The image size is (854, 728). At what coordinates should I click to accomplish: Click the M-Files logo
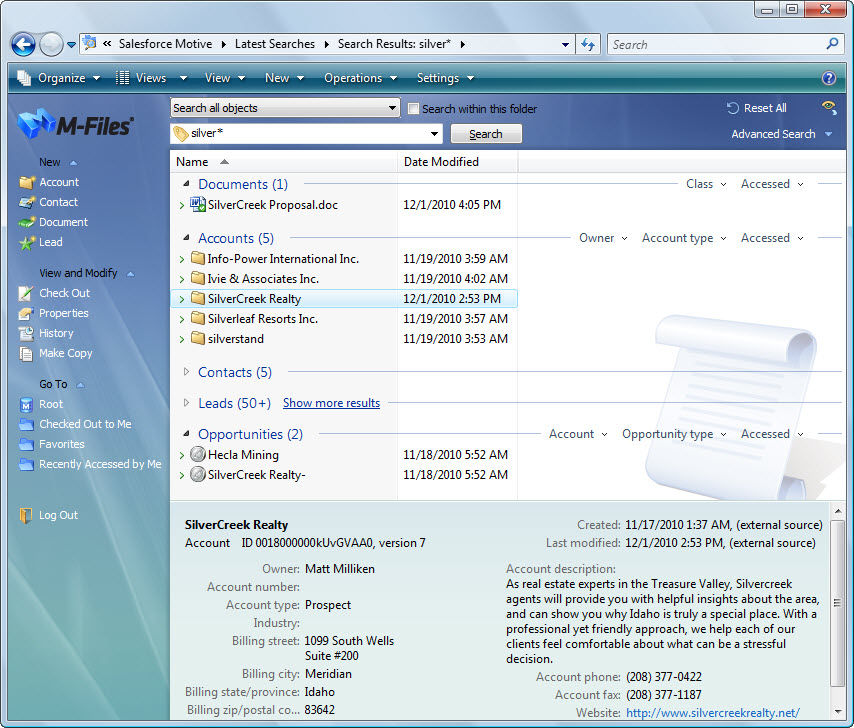point(76,125)
